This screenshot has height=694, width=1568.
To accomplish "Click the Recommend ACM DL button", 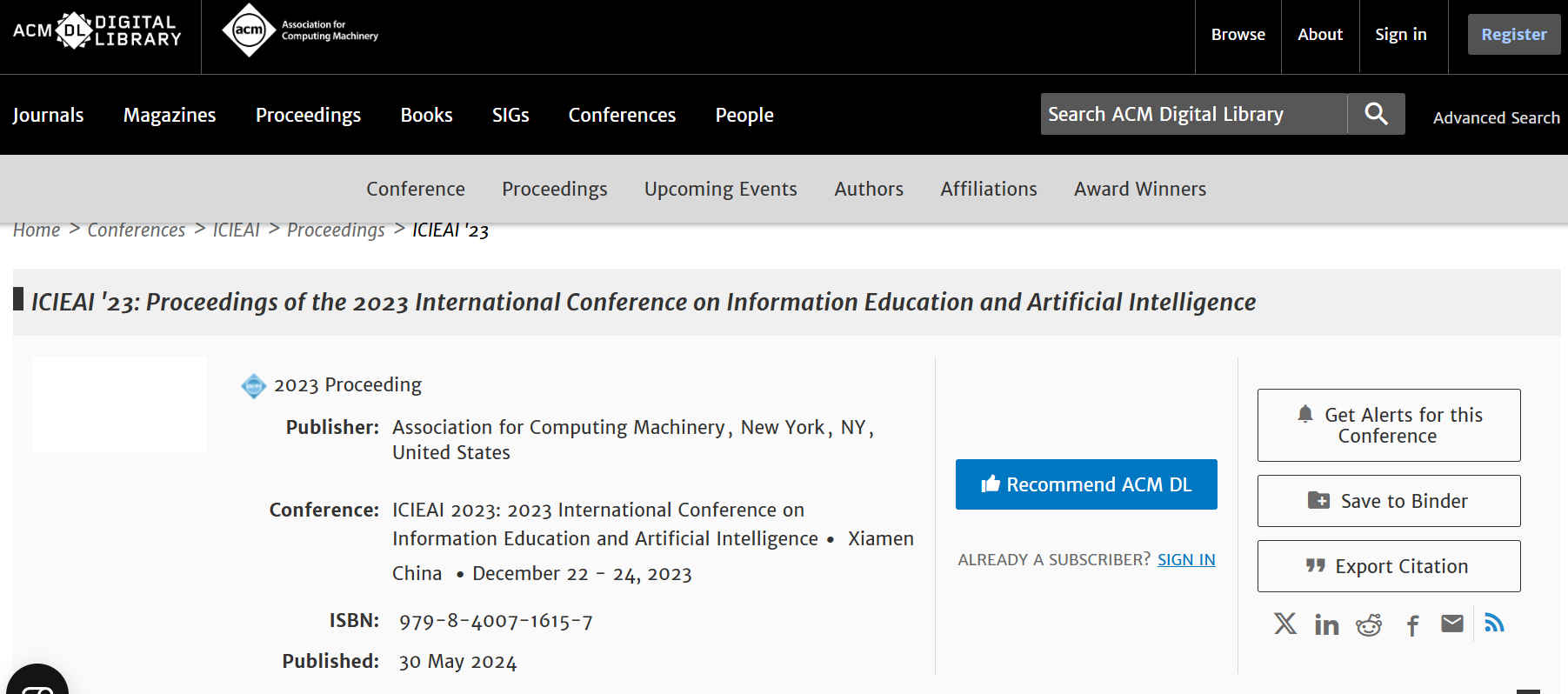I will (x=1086, y=484).
